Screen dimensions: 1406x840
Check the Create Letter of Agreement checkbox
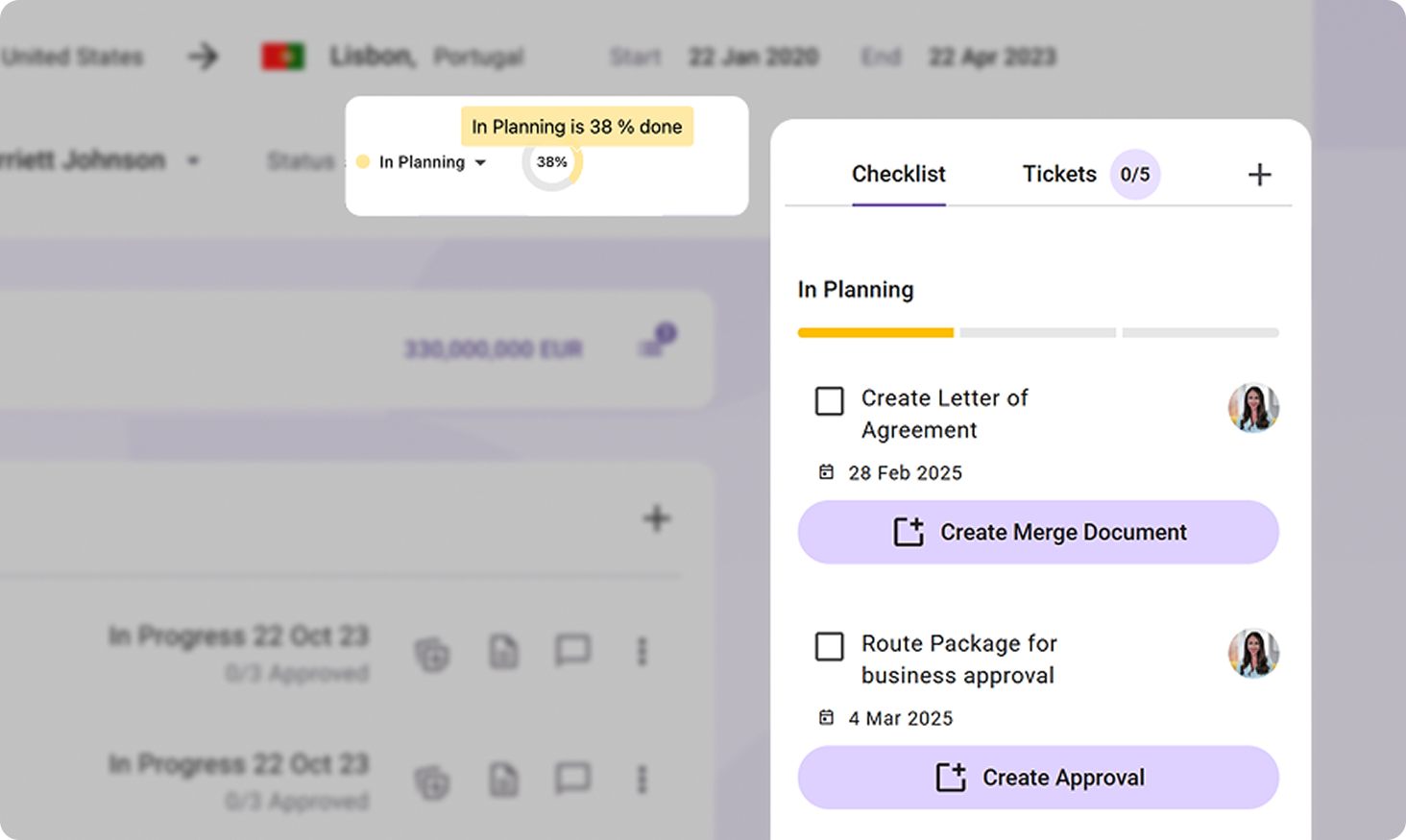[x=830, y=400]
